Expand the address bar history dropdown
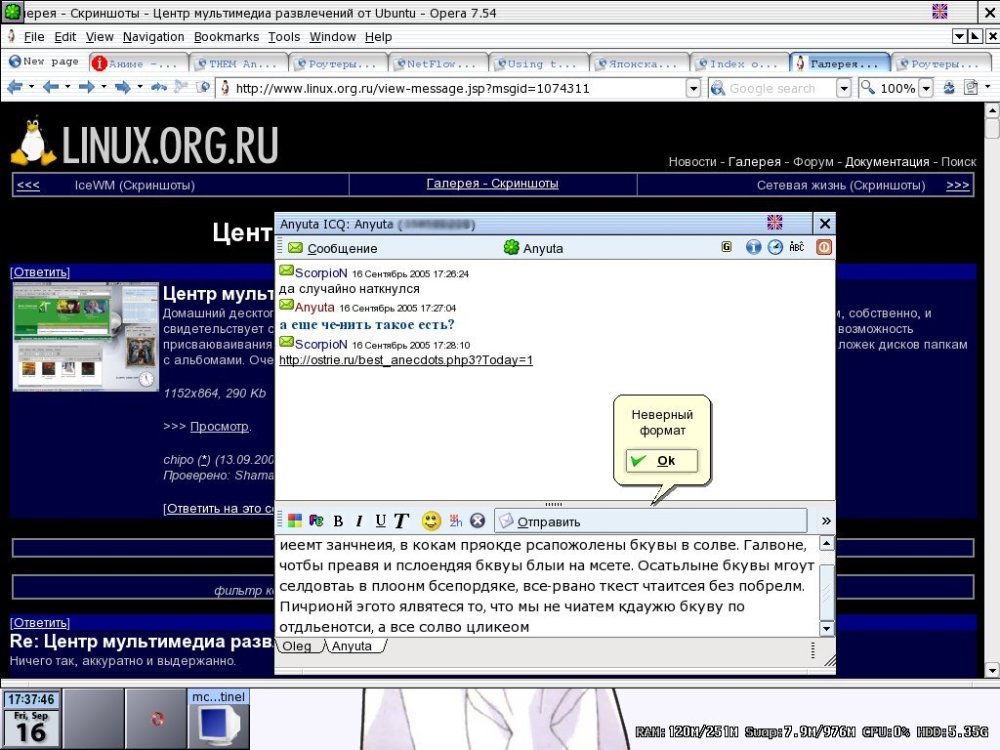 694,89
